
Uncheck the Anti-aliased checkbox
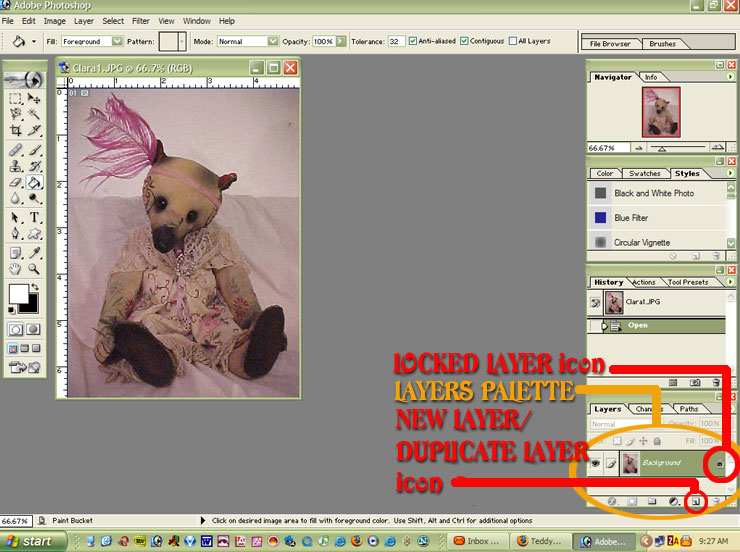(415, 42)
